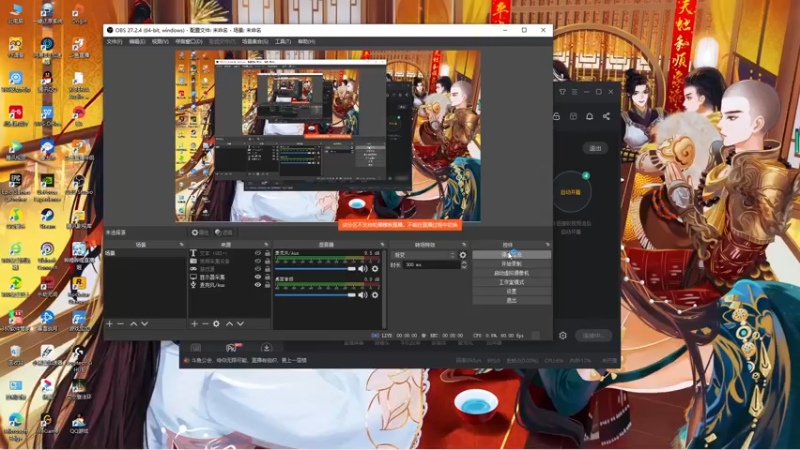Open the Microsoft Edge desktop icon

pyautogui.click(x=15, y=426)
